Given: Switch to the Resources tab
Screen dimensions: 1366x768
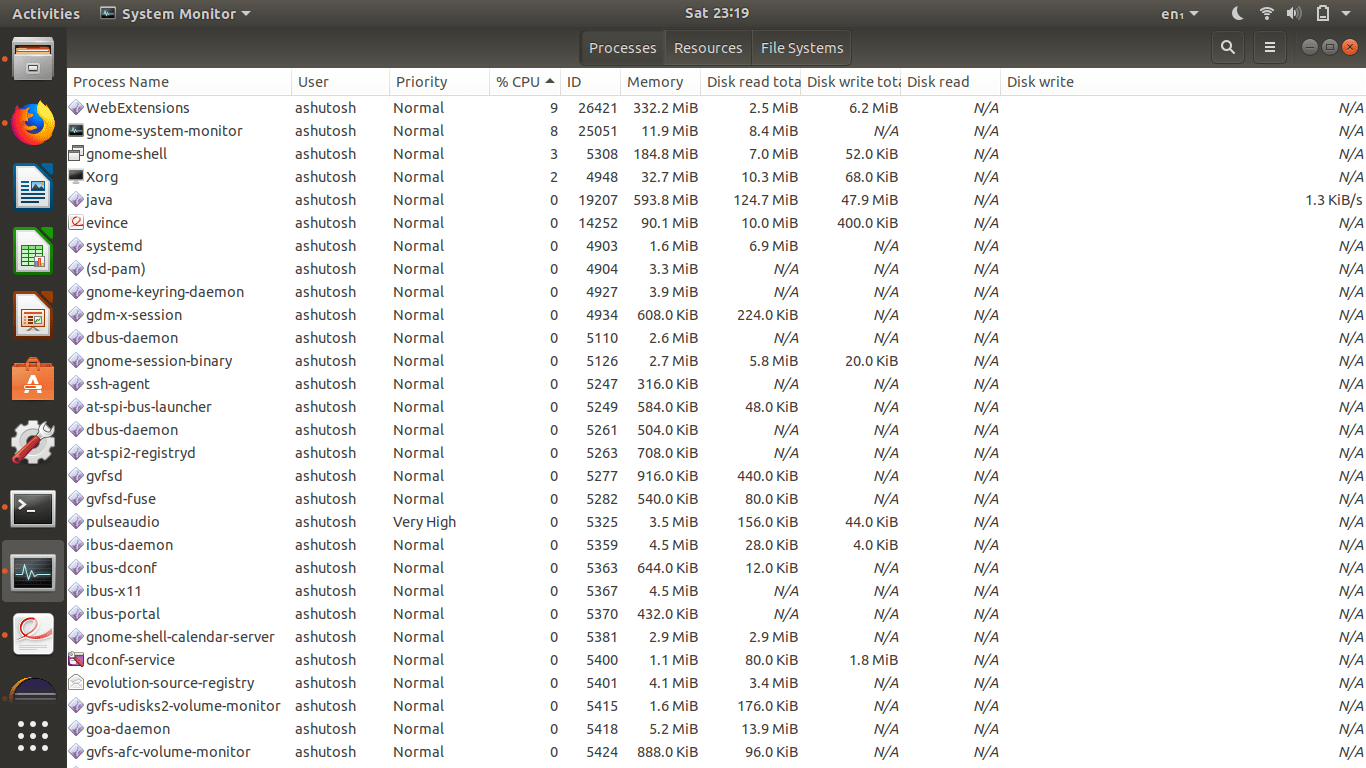Looking at the screenshot, I should (x=708, y=47).
